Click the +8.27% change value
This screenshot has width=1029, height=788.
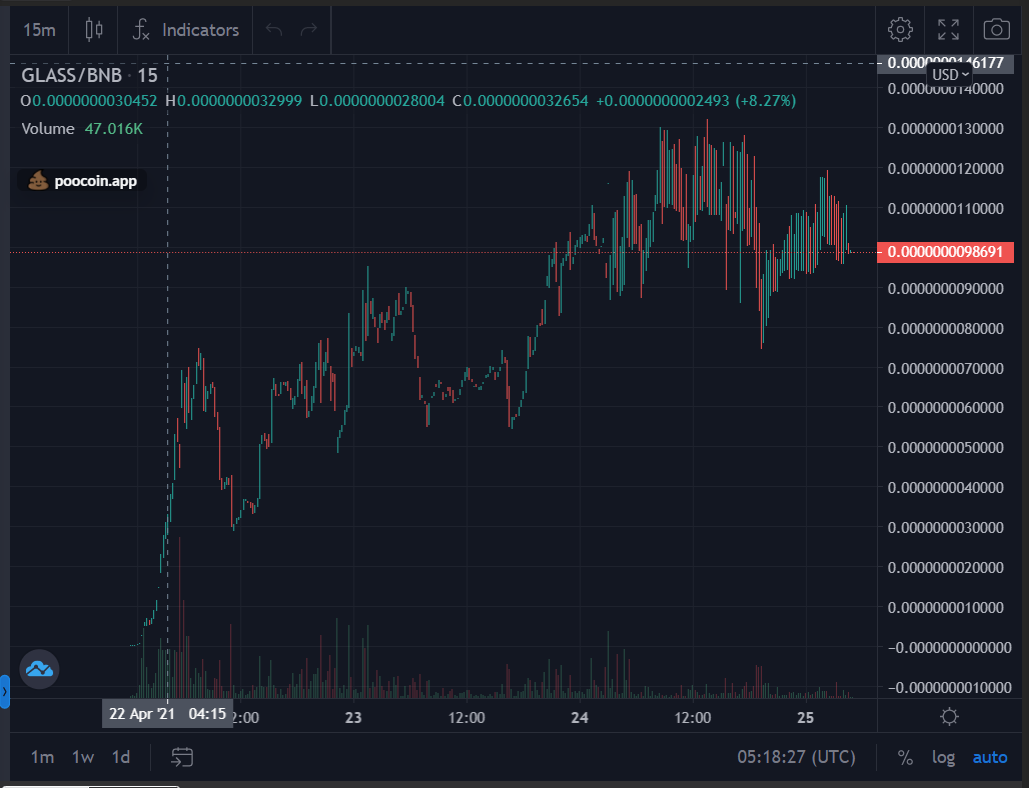click(765, 101)
